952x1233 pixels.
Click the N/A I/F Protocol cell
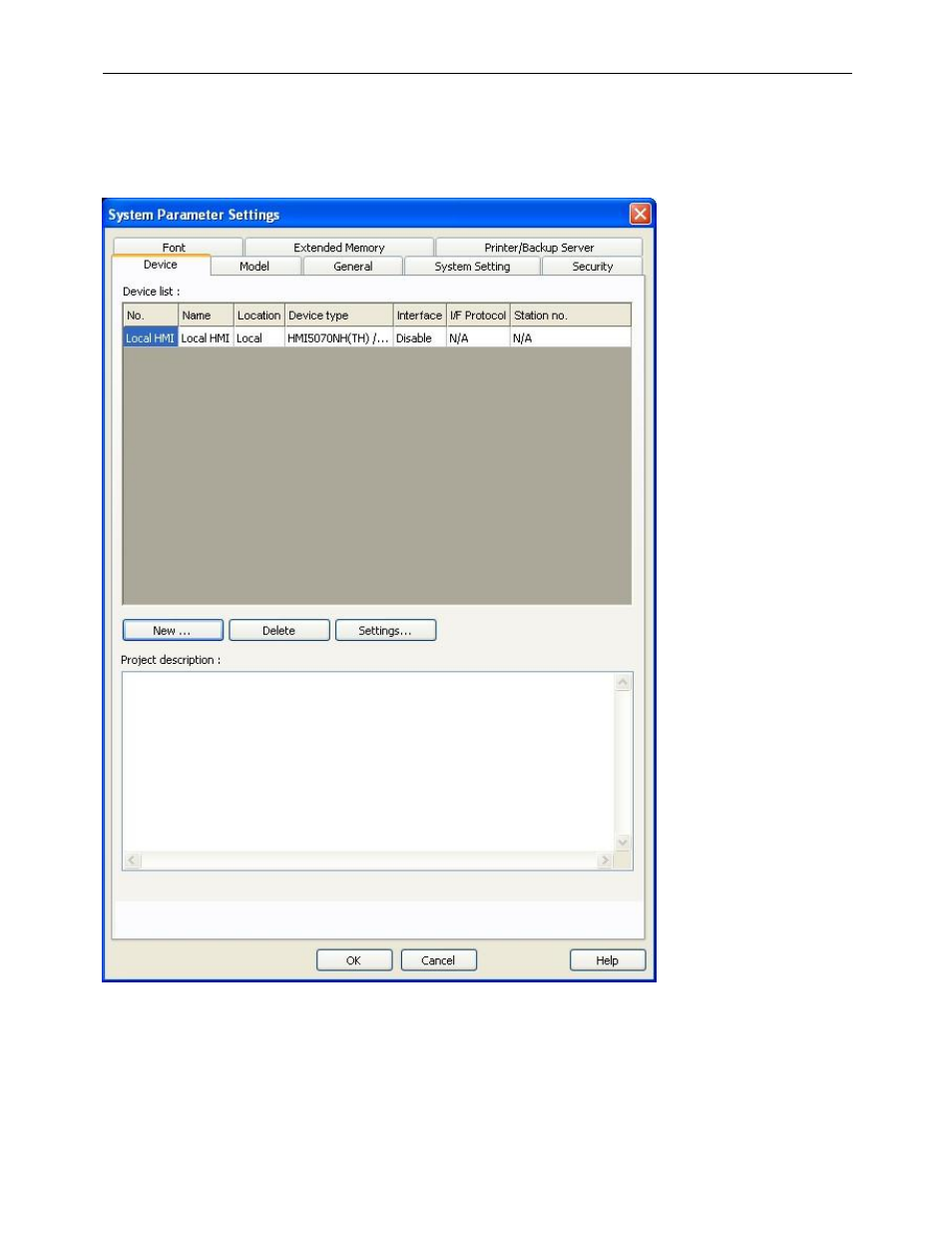(478, 338)
